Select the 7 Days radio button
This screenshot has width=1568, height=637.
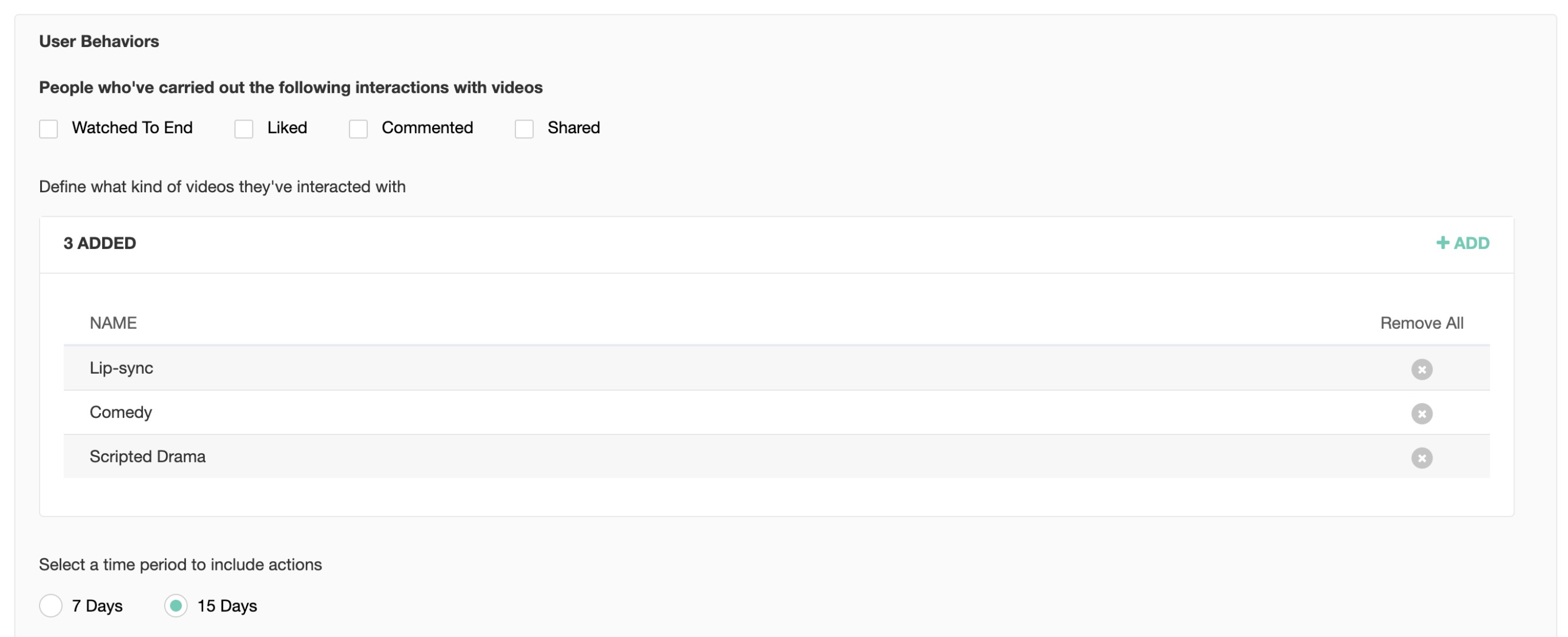coord(51,606)
